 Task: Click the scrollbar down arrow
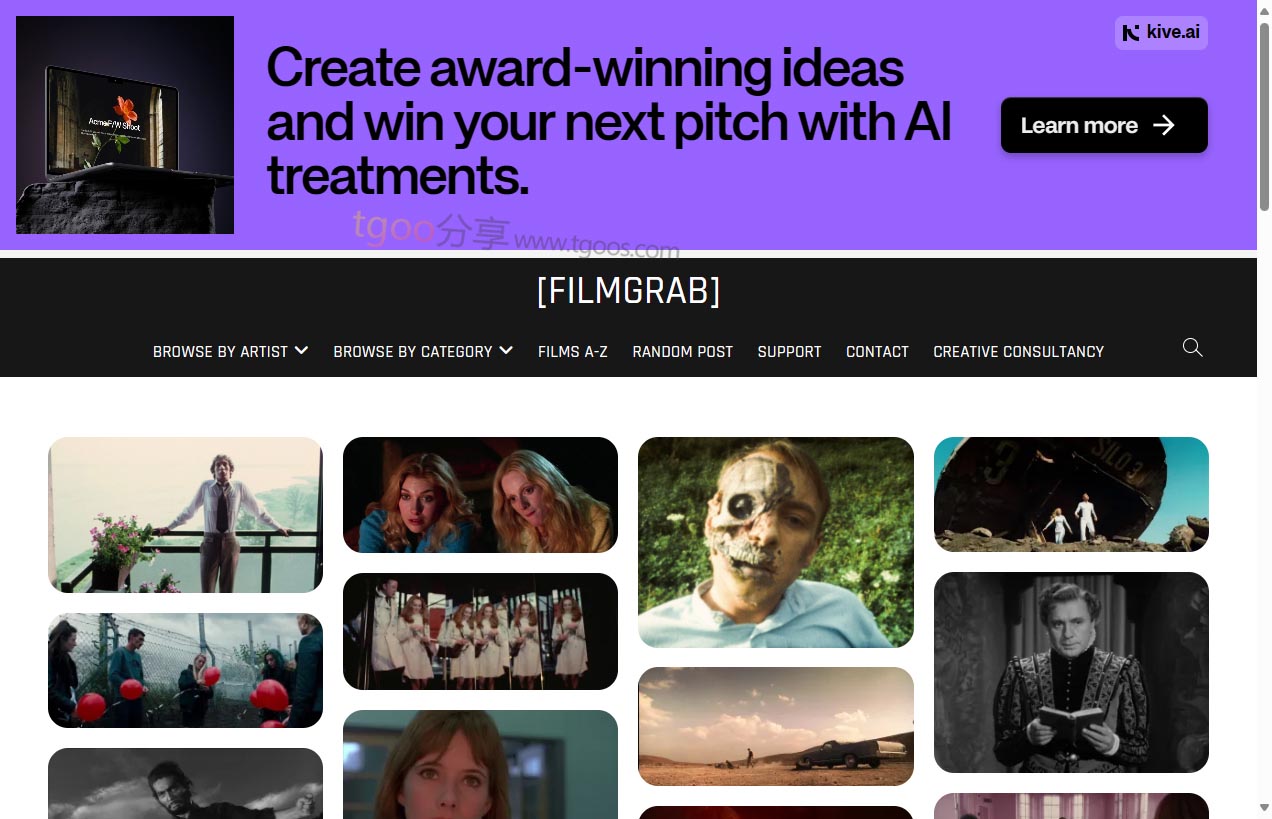point(1264,808)
